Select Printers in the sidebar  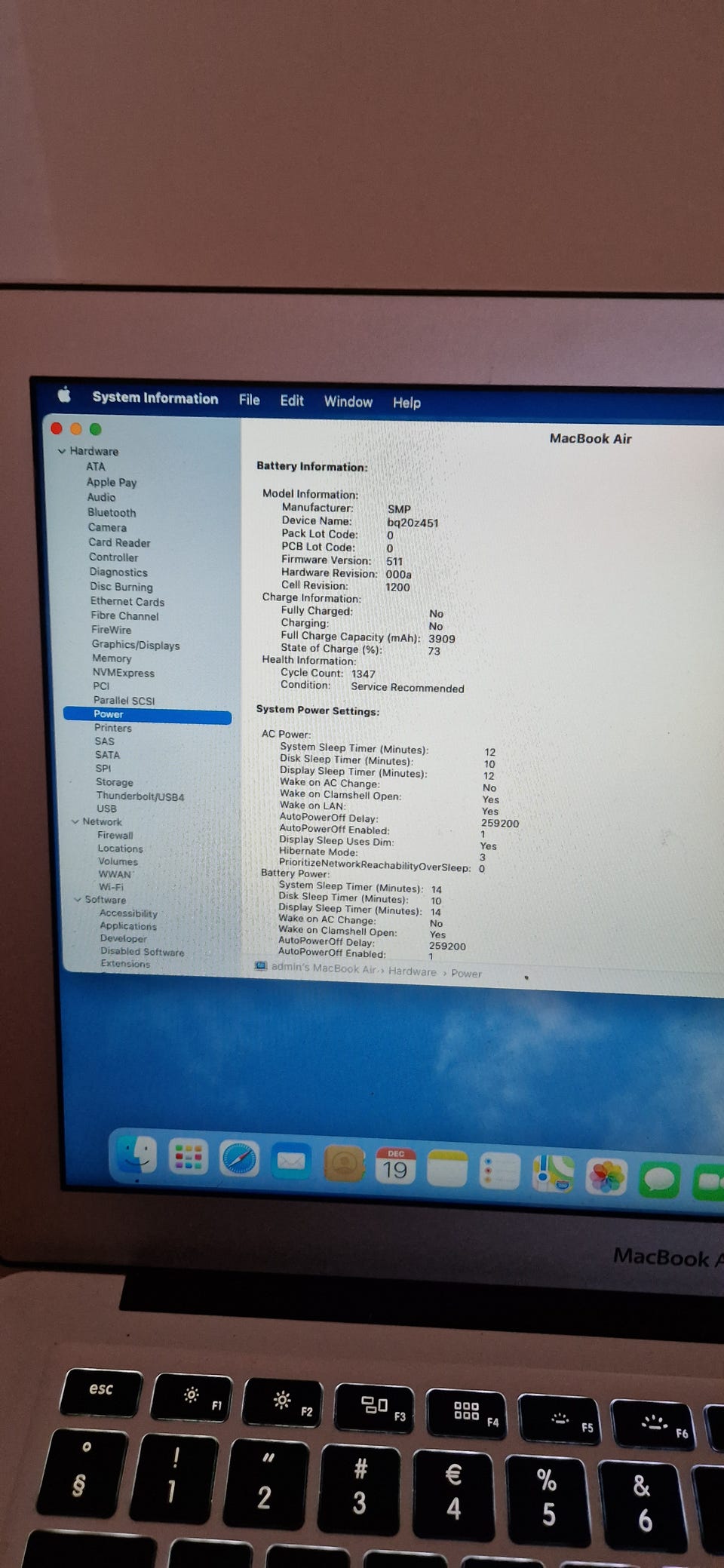[x=113, y=728]
